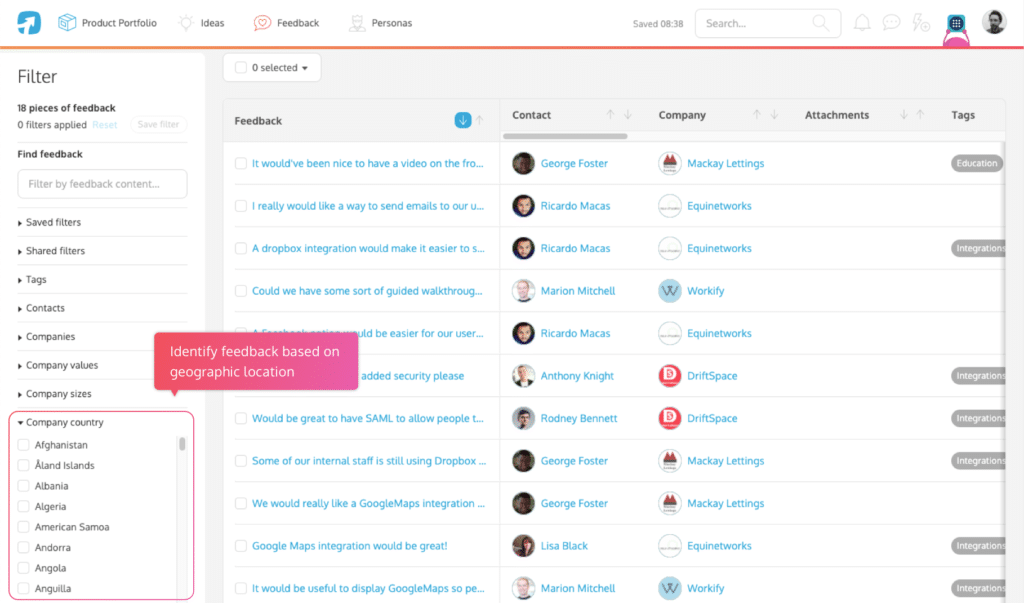1024x603 pixels.
Task: Click the Save filter button
Action: [158, 124]
